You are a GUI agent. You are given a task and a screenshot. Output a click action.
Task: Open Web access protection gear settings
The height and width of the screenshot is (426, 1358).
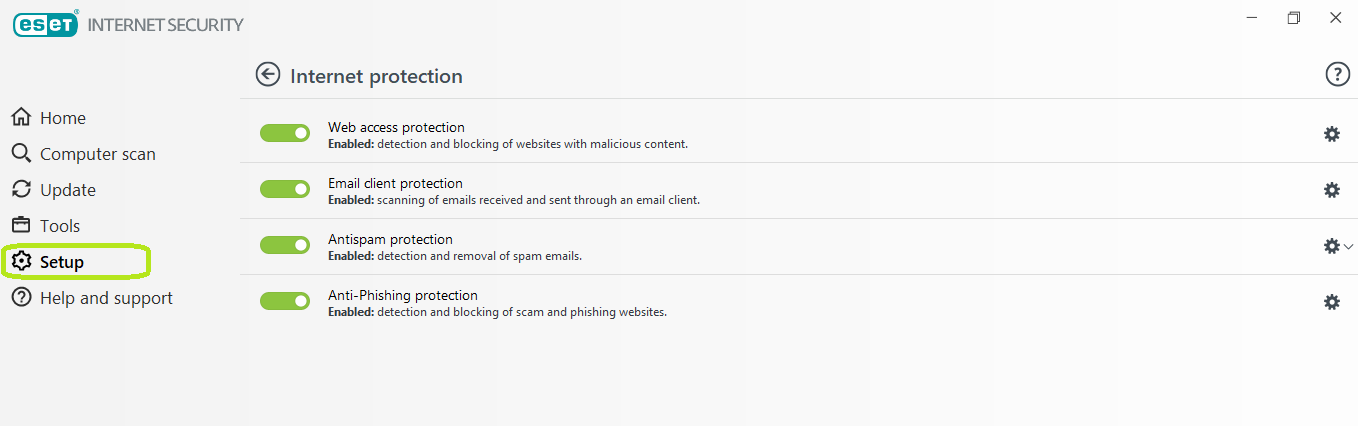[x=1331, y=134]
